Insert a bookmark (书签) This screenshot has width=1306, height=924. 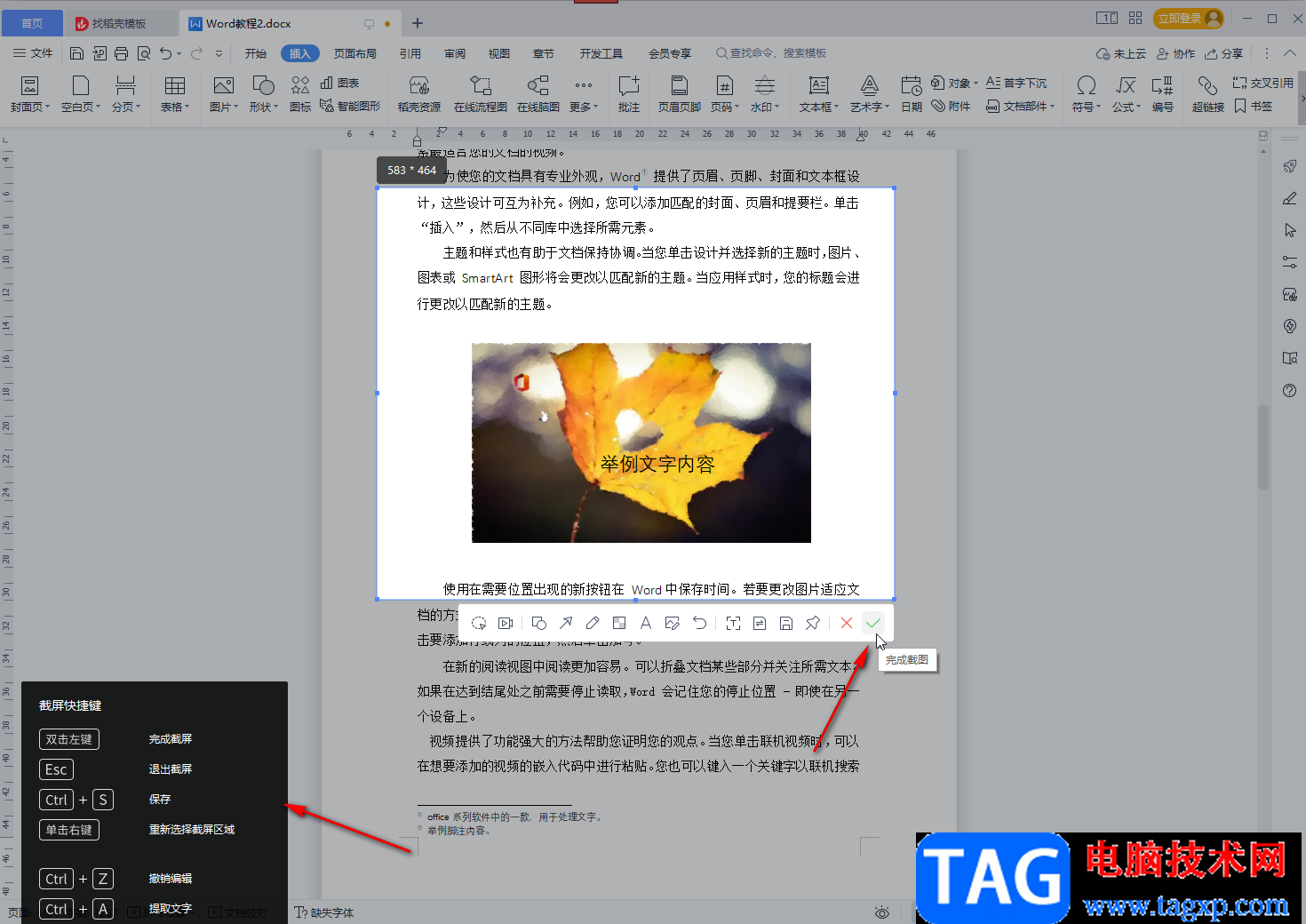[1254, 106]
